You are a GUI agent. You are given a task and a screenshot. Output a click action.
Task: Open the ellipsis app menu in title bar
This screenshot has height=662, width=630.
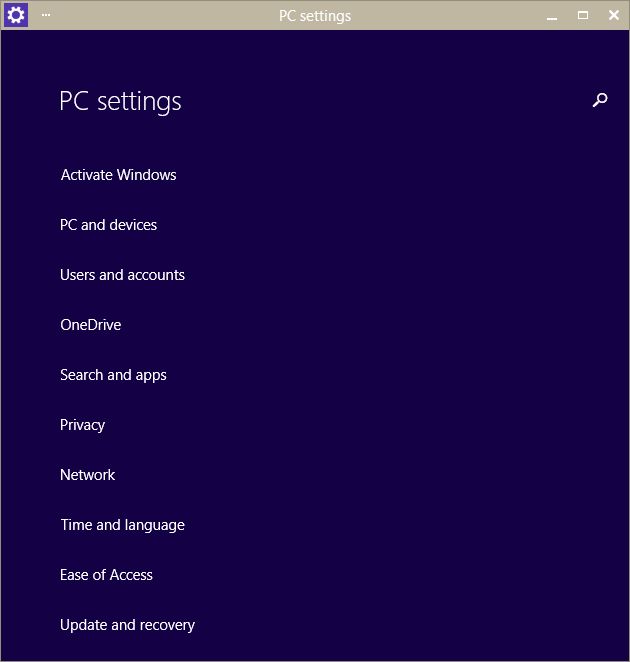46,15
